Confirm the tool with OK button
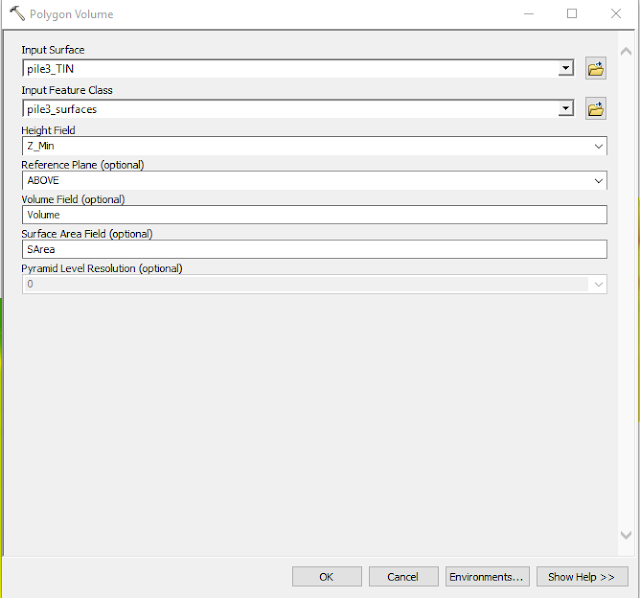This screenshot has width=640, height=598. [x=327, y=577]
